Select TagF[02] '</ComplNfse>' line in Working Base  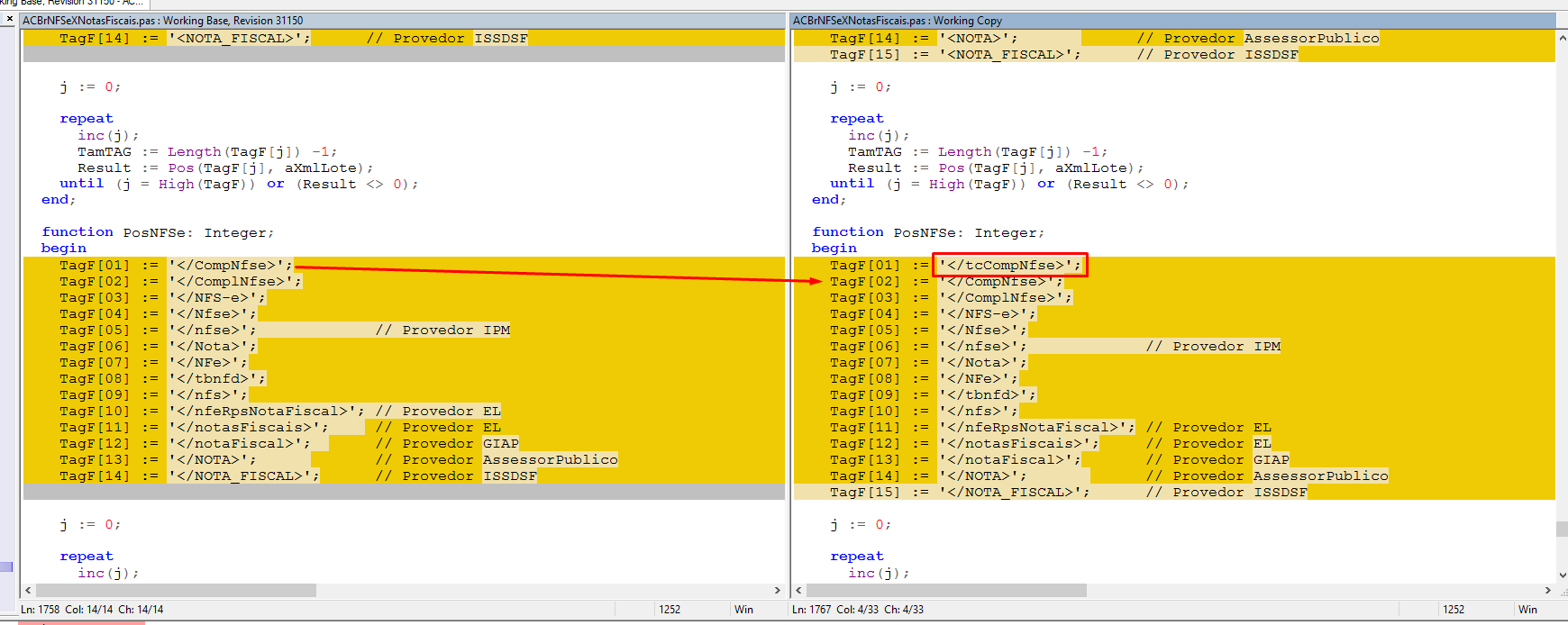(404, 281)
